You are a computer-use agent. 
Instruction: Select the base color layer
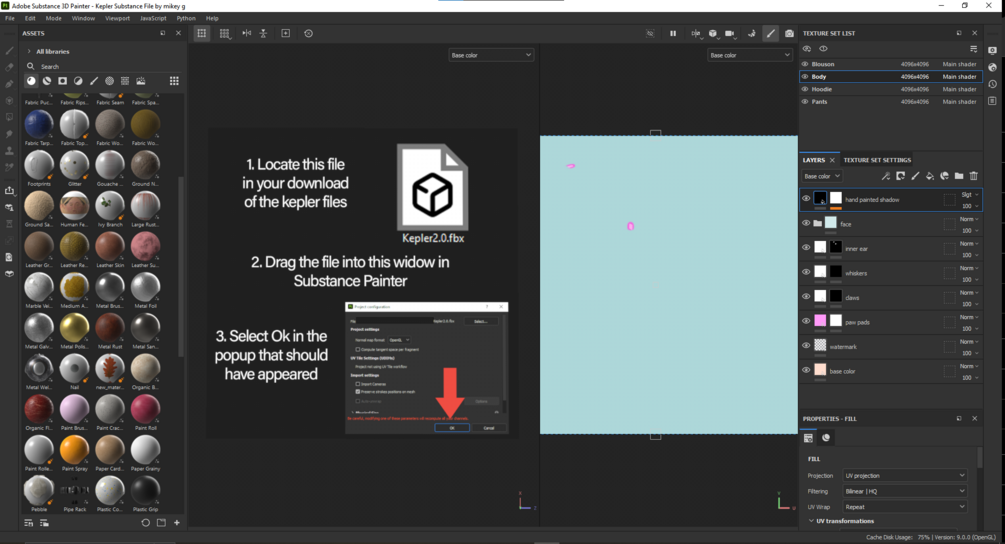pos(891,371)
